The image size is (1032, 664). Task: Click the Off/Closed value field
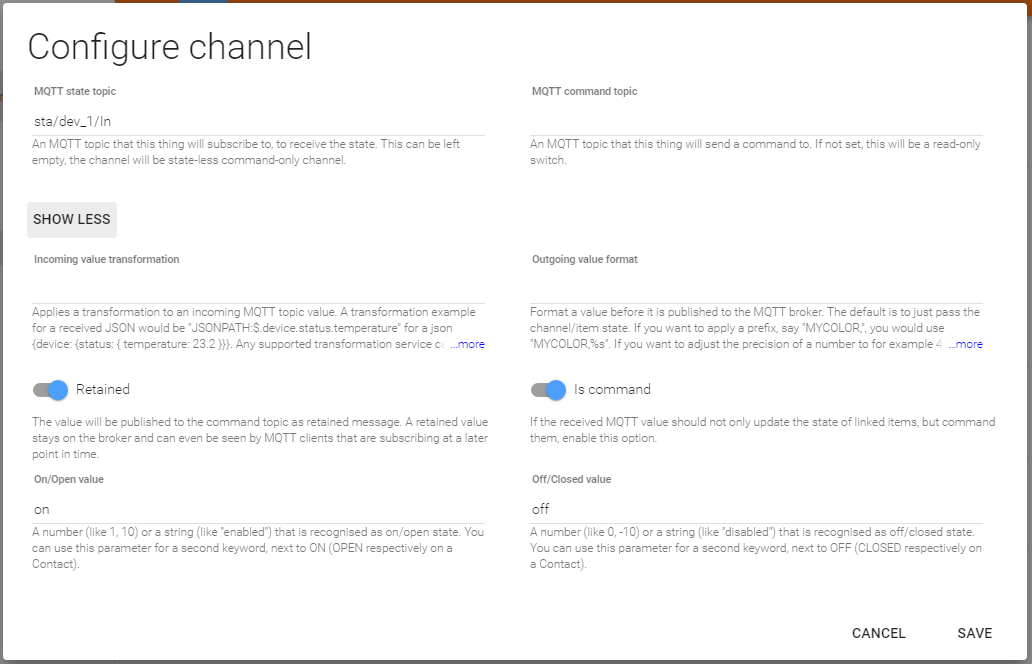click(x=756, y=509)
